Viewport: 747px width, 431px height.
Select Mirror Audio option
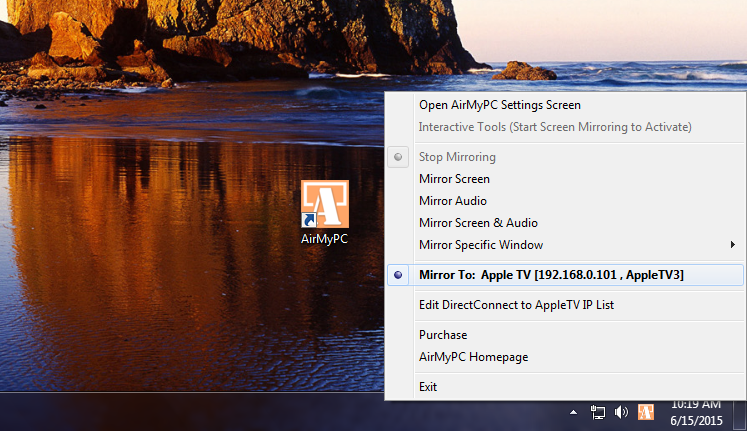coord(565,201)
